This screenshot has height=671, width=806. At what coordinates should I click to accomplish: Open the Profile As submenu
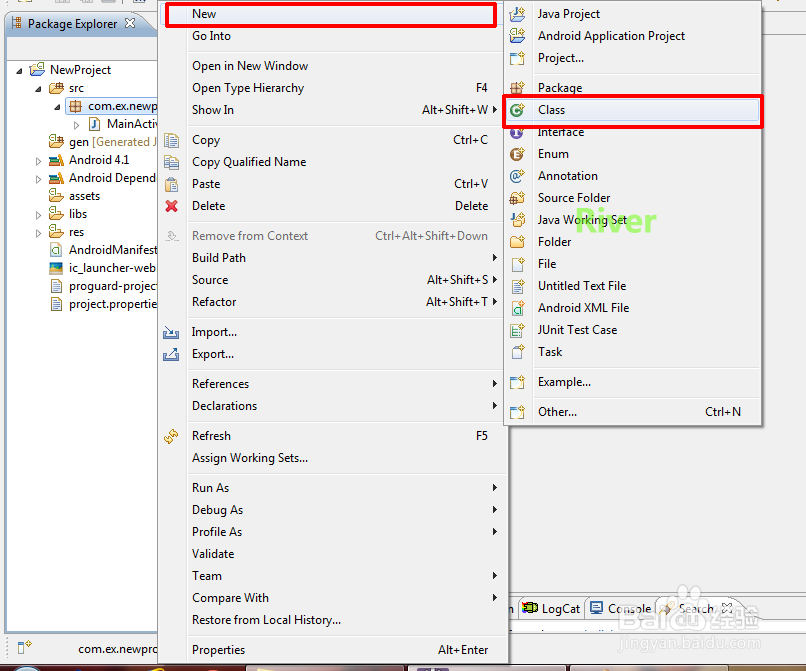pos(334,532)
